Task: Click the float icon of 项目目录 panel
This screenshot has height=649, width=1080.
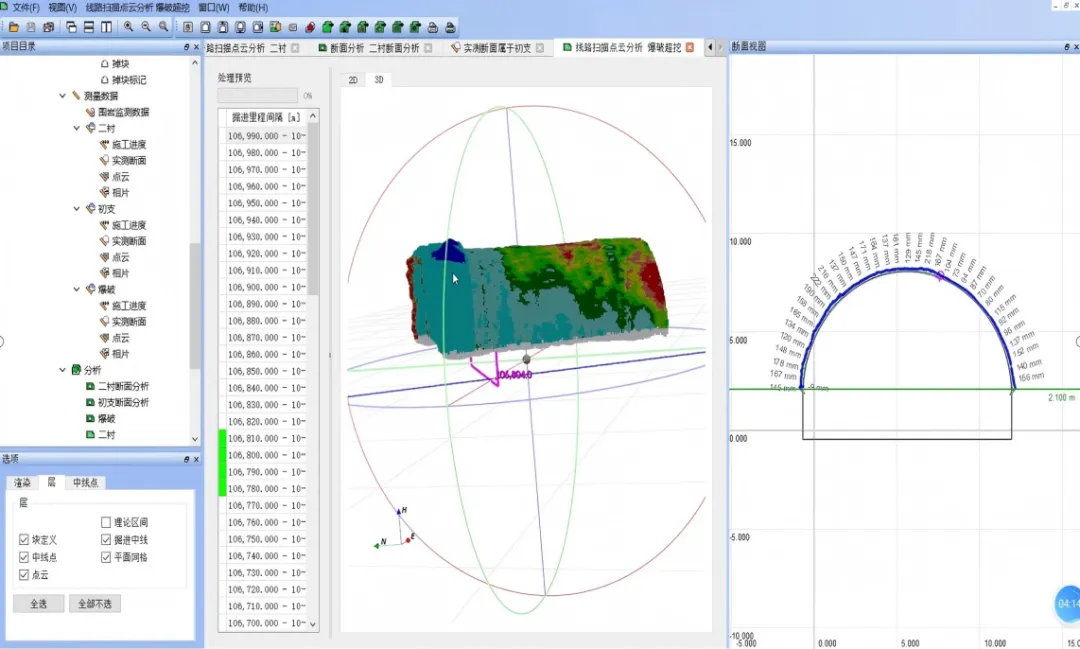Action: [187, 47]
